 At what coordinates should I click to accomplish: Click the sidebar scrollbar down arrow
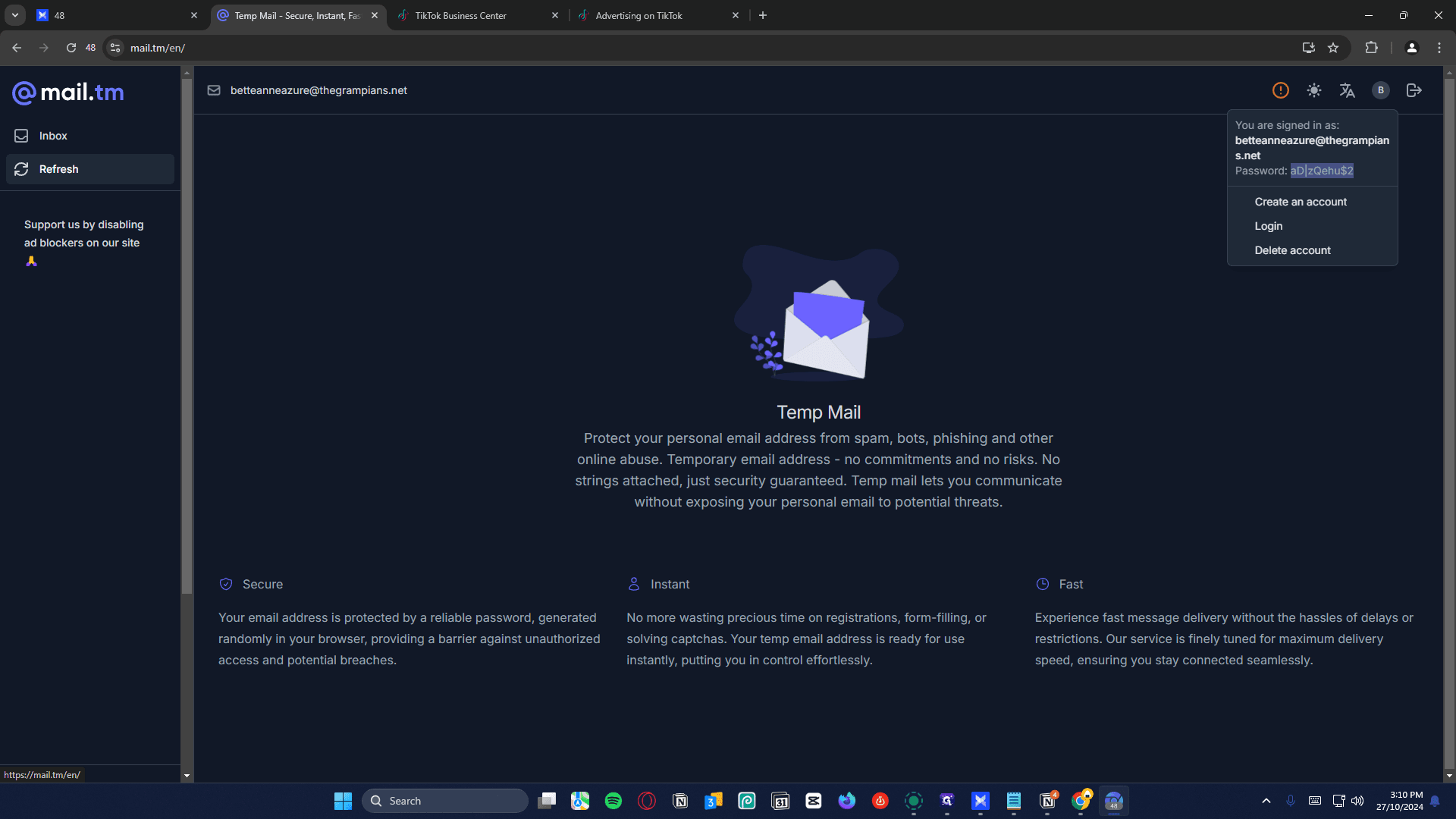tap(187, 776)
